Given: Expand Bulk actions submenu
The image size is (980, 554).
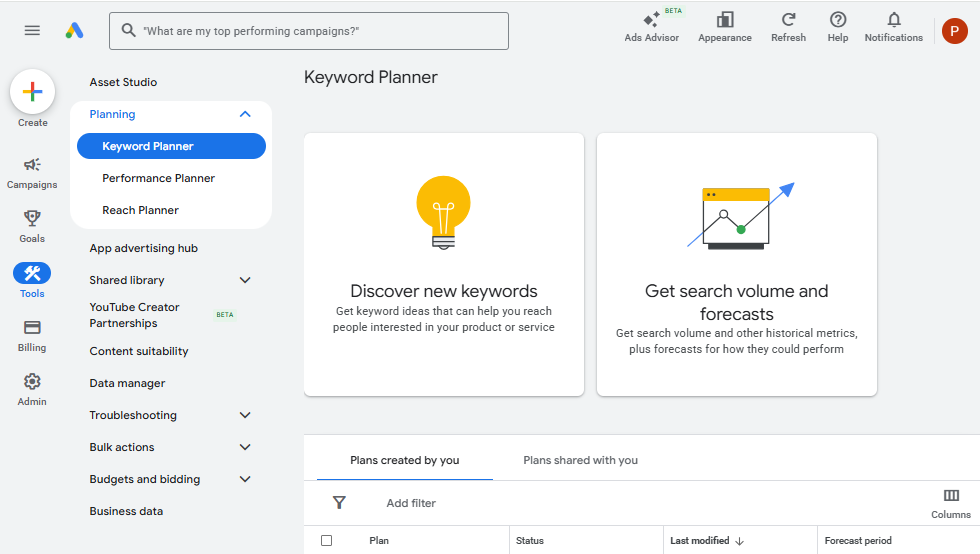Looking at the screenshot, I should pyautogui.click(x=245, y=447).
